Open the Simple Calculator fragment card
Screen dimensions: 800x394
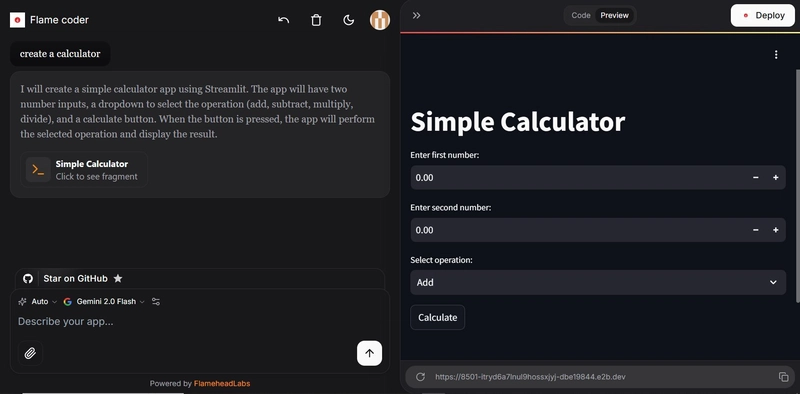click(84, 169)
